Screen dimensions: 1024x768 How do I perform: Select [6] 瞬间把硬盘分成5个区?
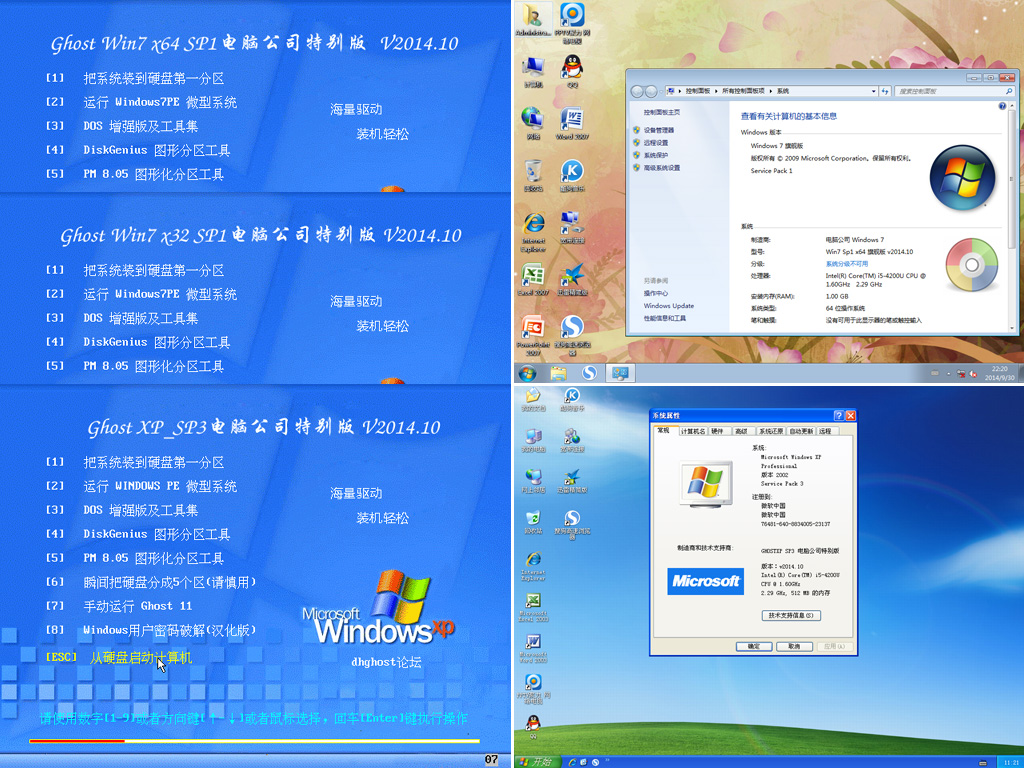151,582
